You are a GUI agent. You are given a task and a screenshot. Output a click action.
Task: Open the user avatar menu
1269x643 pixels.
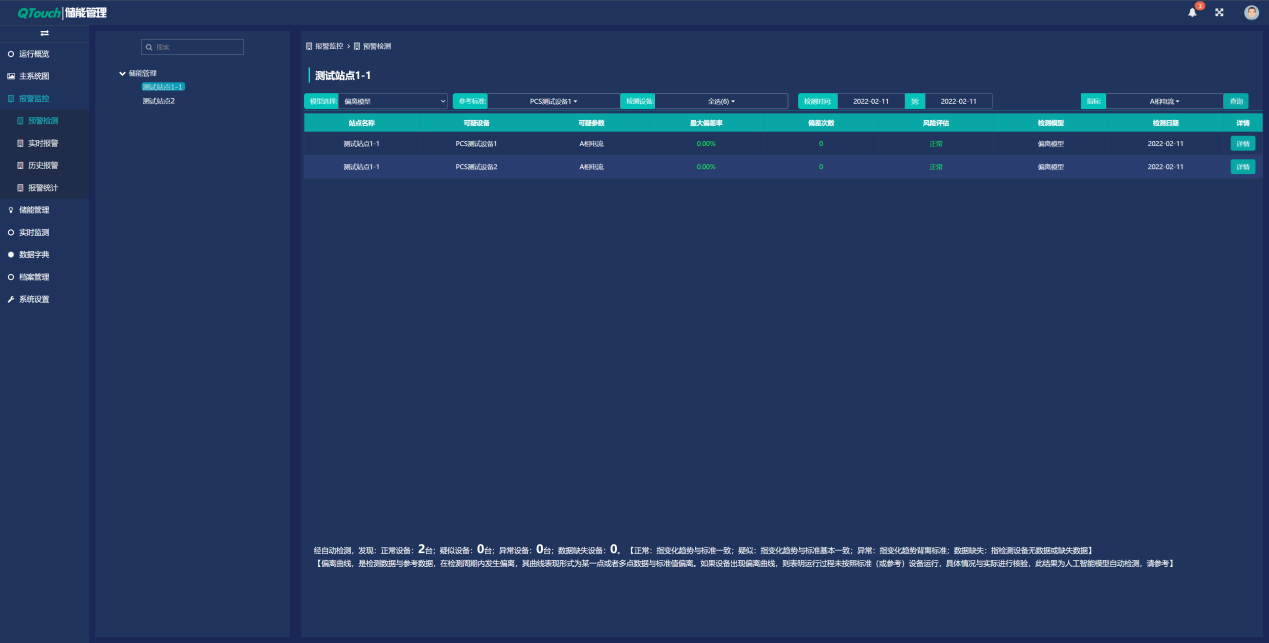[1251, 13]
